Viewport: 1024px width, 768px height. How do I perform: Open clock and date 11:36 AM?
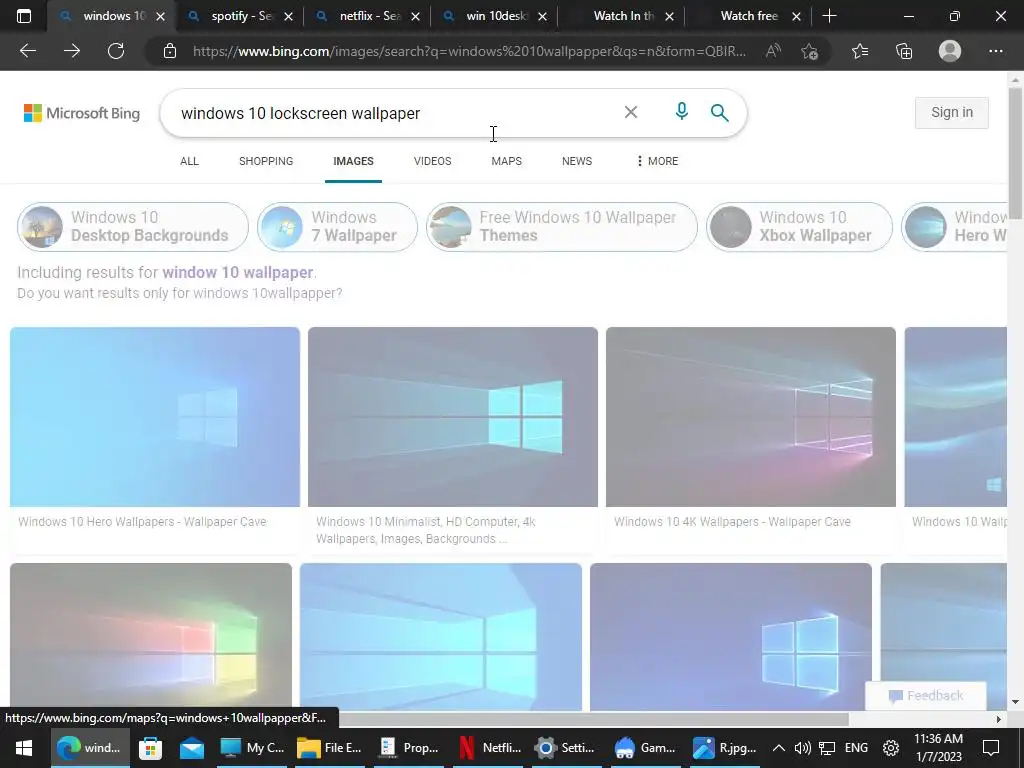click(938, 748)
